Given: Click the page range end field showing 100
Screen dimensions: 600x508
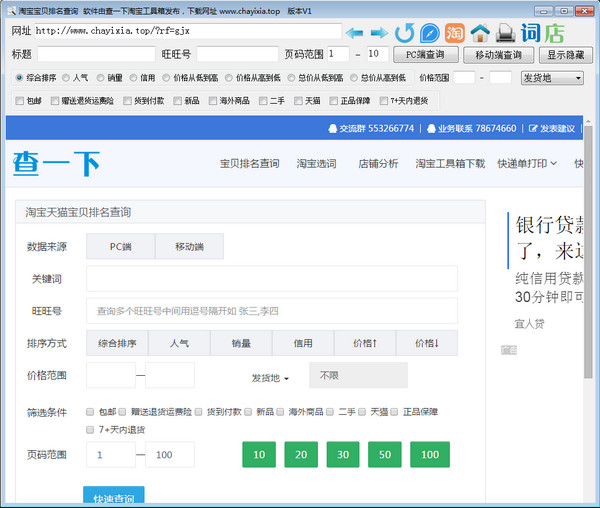Looking at the screenshot, I should coord(170,454).
